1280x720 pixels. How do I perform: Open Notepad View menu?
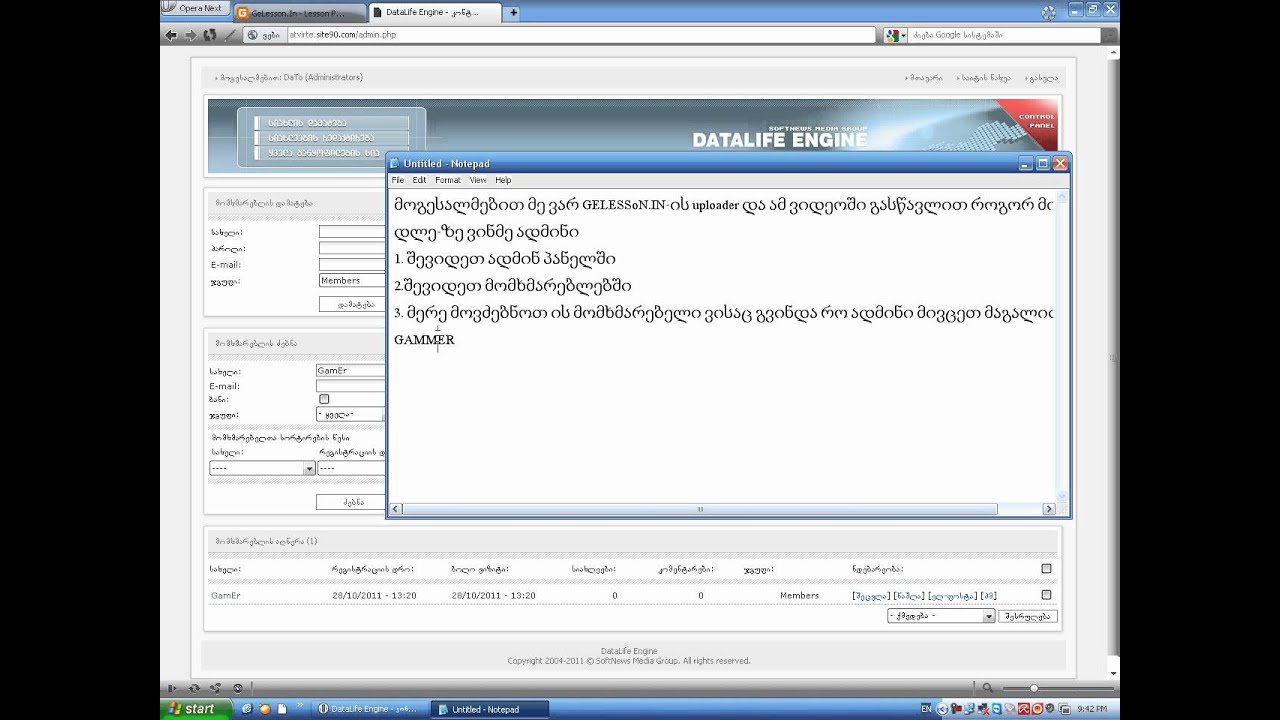478,180
